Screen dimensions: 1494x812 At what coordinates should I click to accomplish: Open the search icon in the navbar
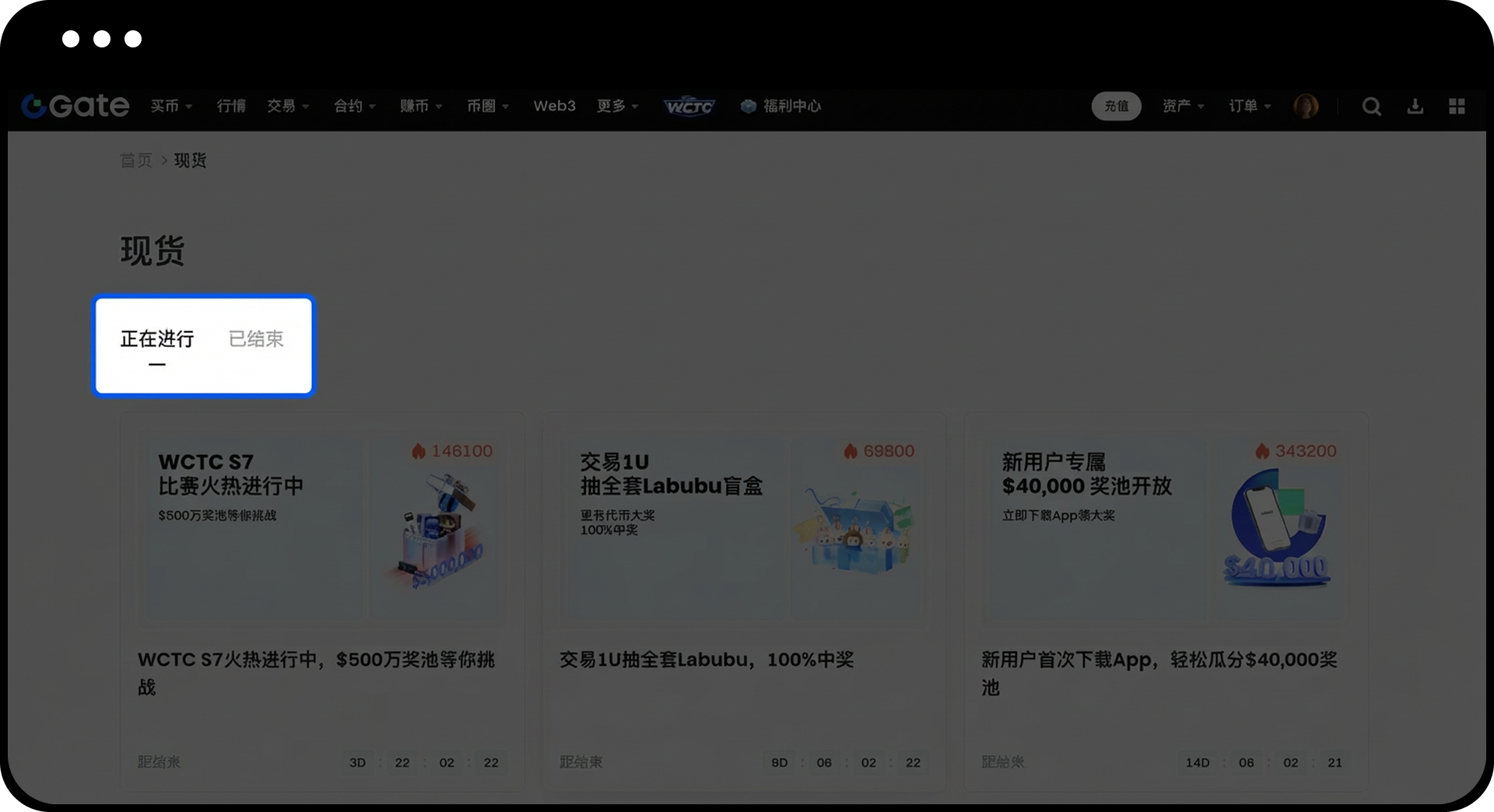click(x=1372, y=106)
